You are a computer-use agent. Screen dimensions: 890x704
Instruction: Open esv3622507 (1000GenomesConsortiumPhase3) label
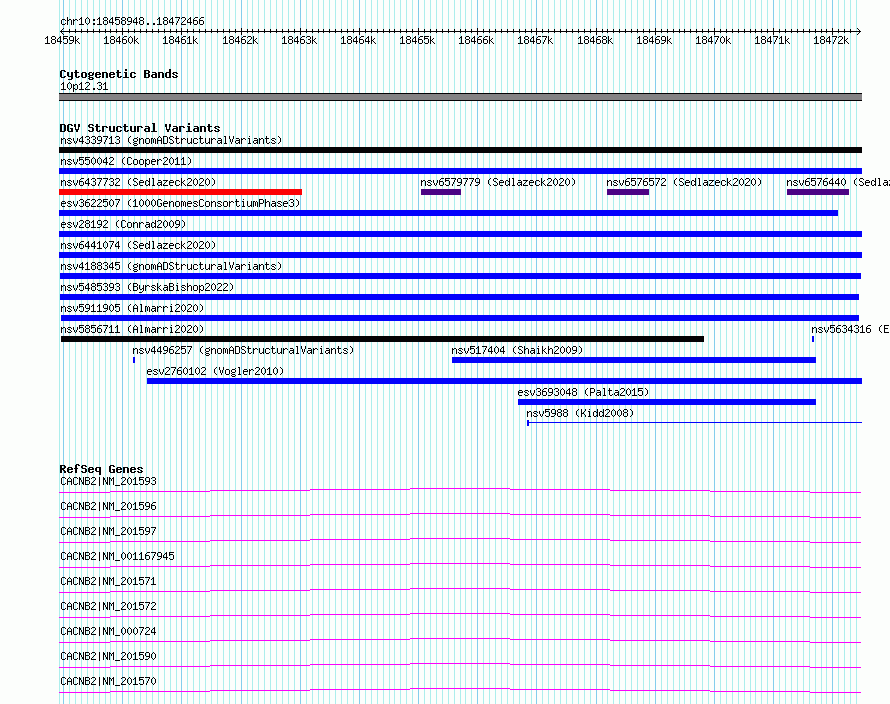[x=180, y=203]
